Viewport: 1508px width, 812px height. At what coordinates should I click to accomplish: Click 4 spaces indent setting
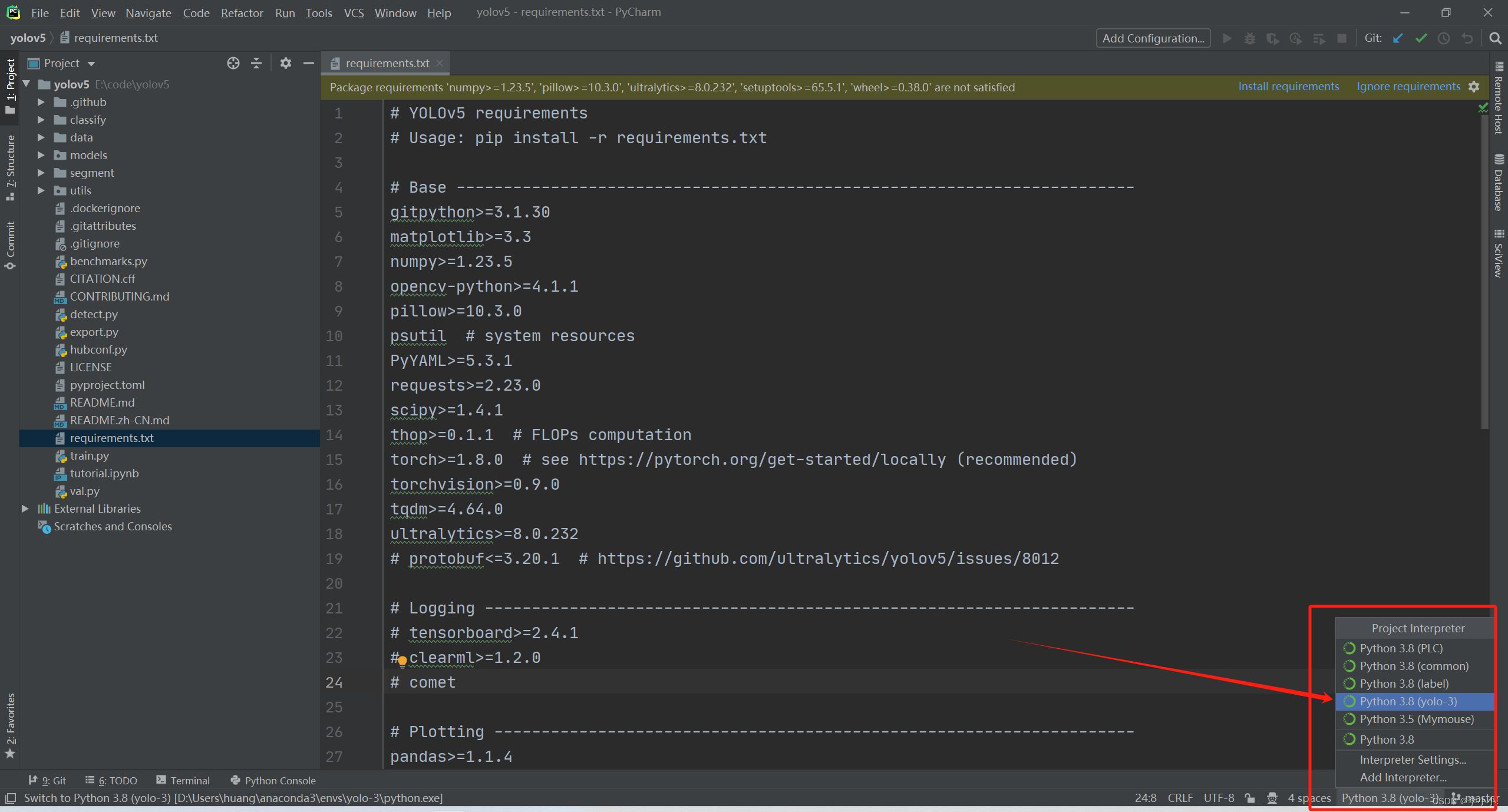pos(1309,798)
